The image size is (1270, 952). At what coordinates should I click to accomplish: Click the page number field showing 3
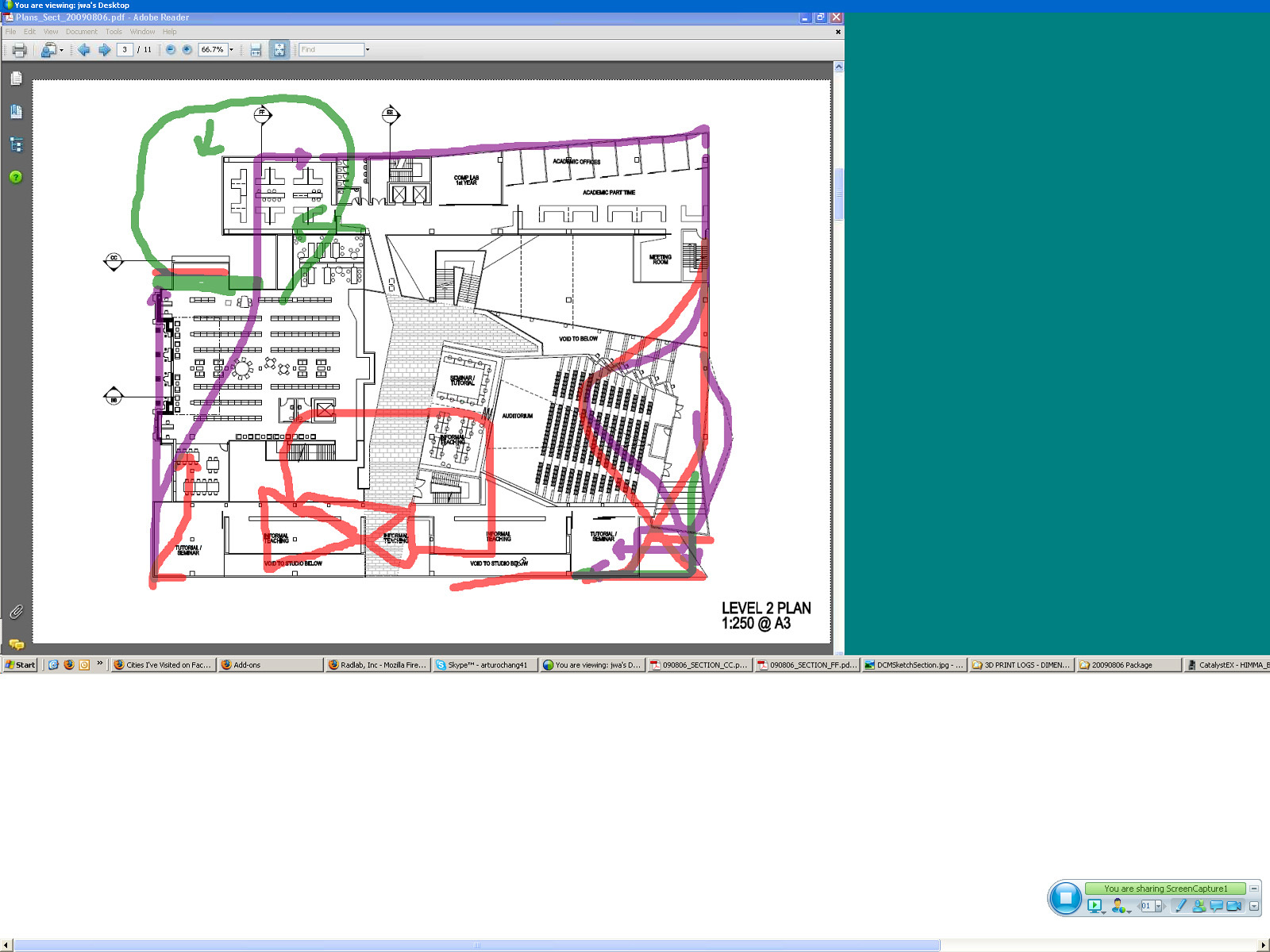point(125,49)
